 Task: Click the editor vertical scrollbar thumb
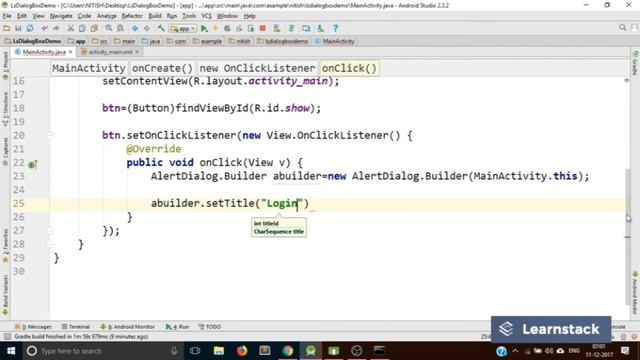pyautogui.click(x=628, y=237)
